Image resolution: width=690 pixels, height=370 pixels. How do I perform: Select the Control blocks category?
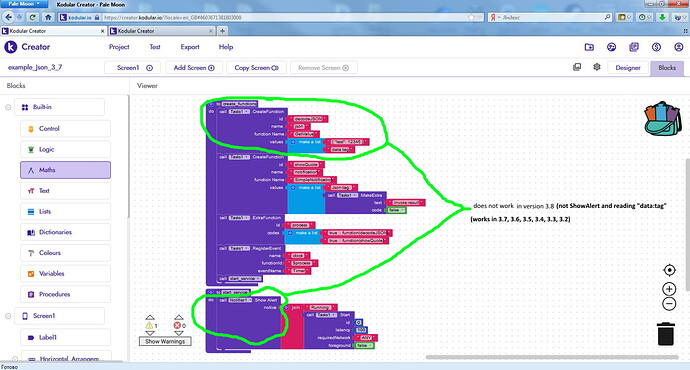click(x=66, y=128)
